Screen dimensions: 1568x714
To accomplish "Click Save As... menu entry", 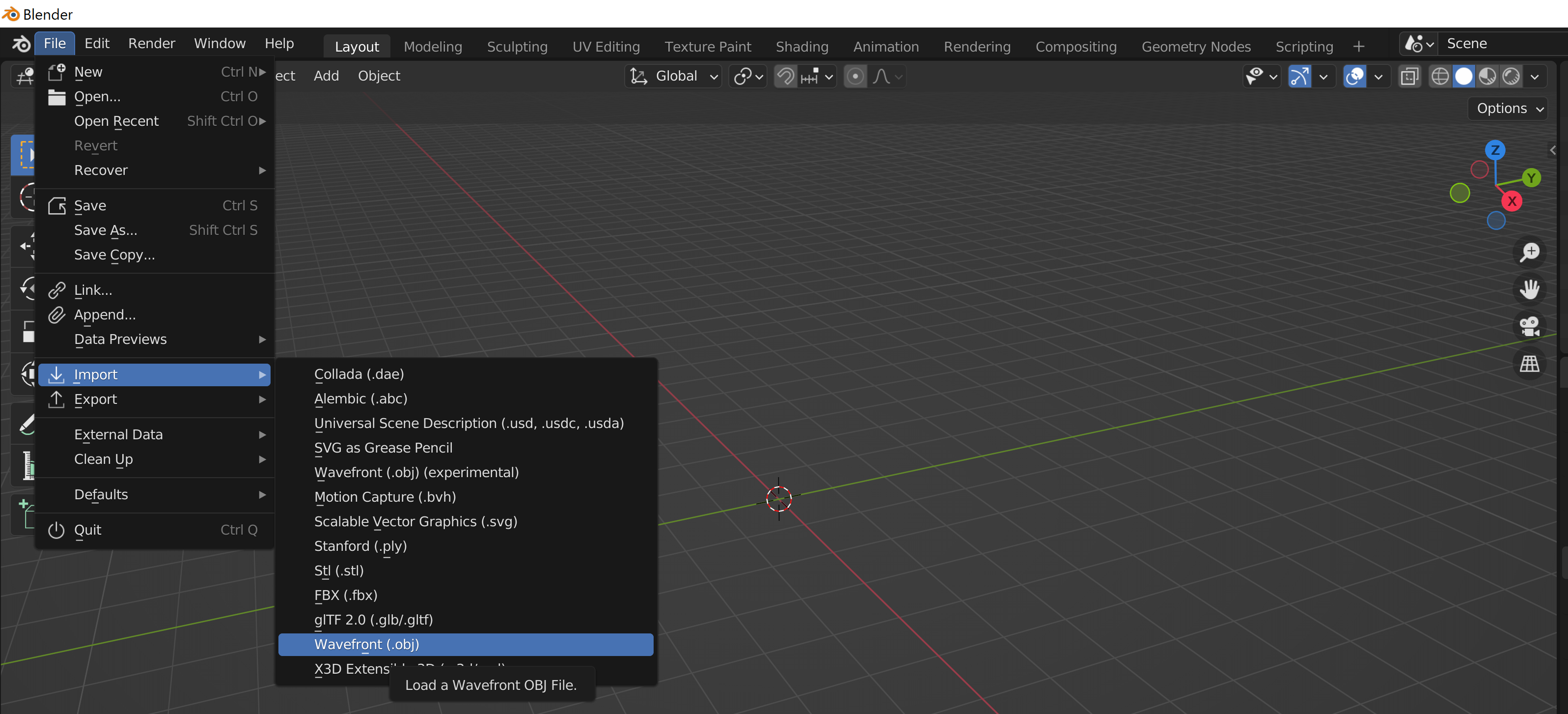I will click(106, 229).
